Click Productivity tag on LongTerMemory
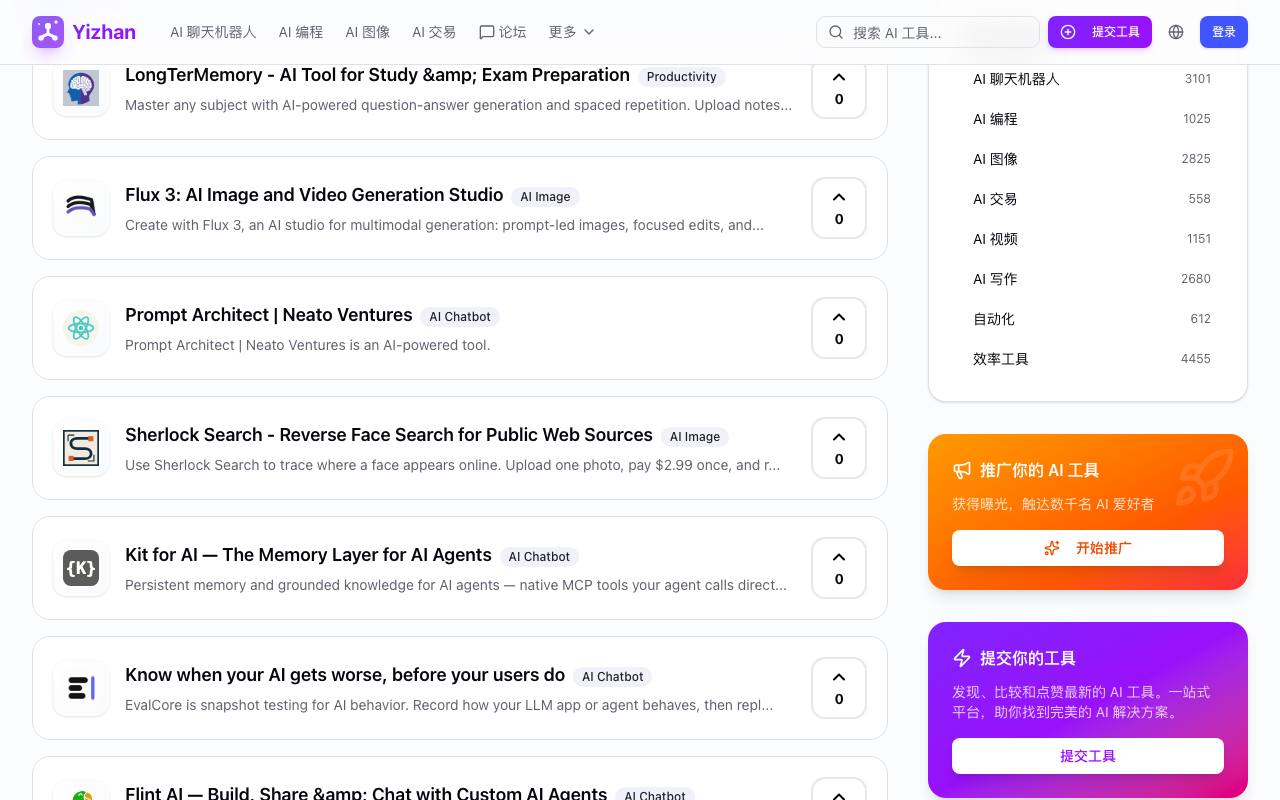1280x800 pixels. (x=682, y=77)
